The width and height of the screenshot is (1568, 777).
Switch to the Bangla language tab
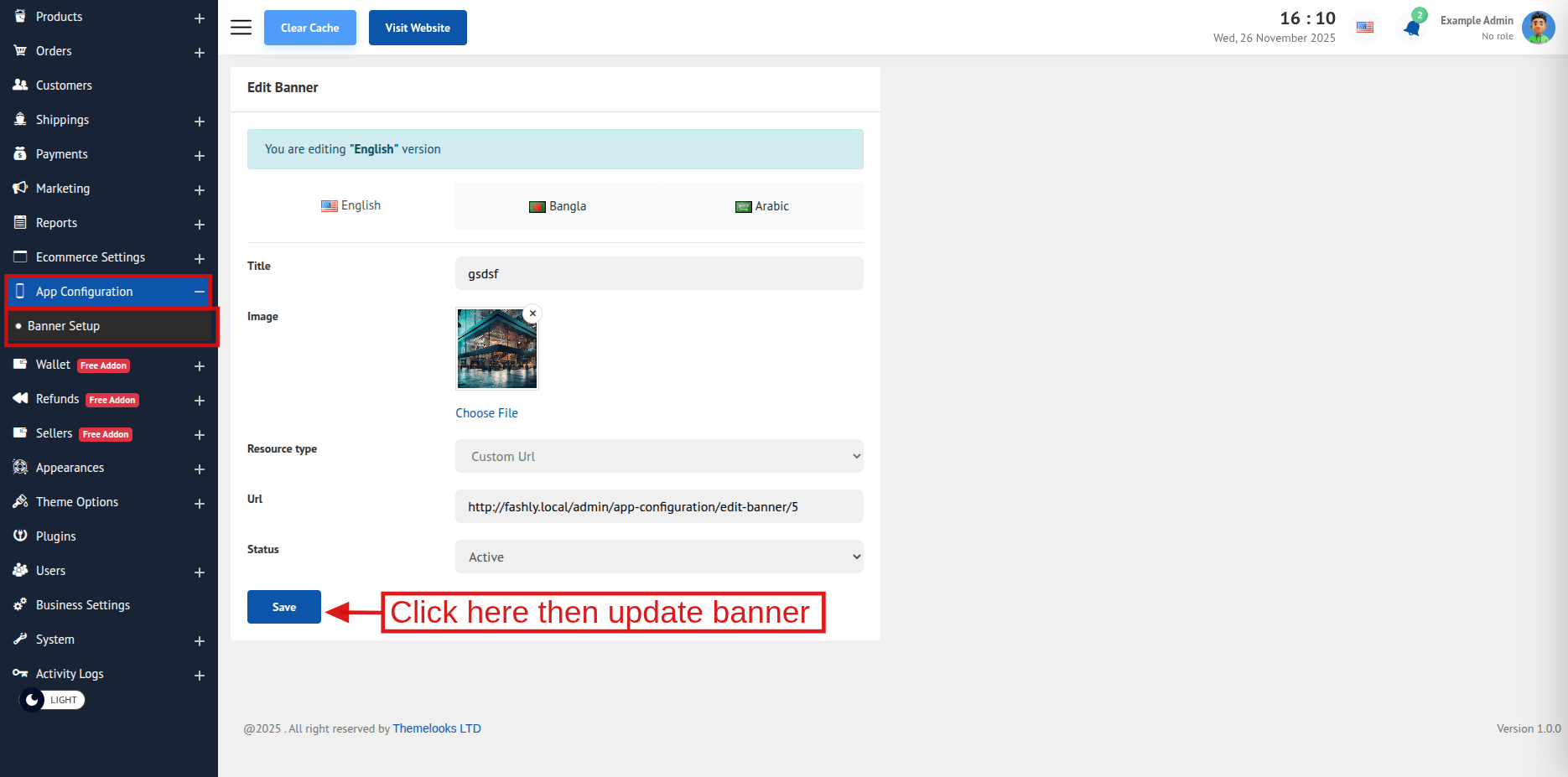coord(558,206)
